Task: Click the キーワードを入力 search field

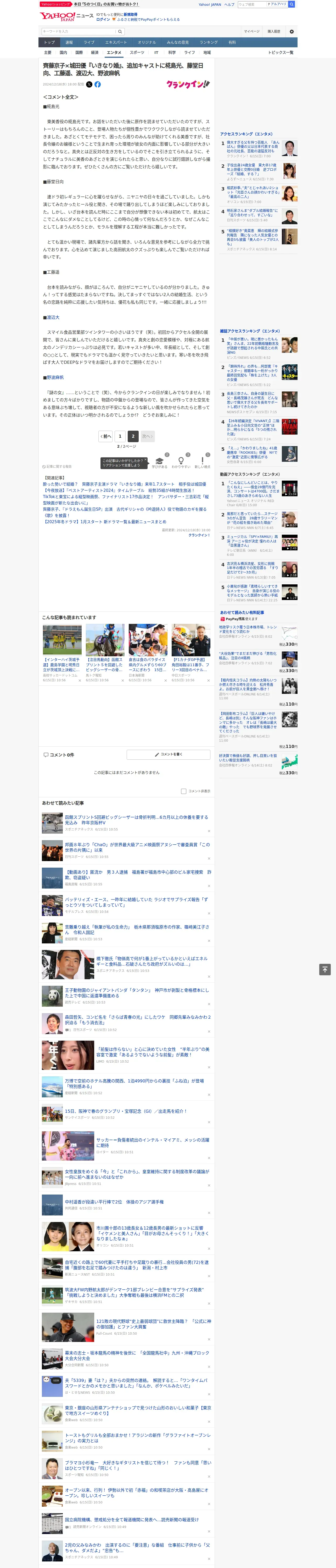Action: (x=79, y=32)
